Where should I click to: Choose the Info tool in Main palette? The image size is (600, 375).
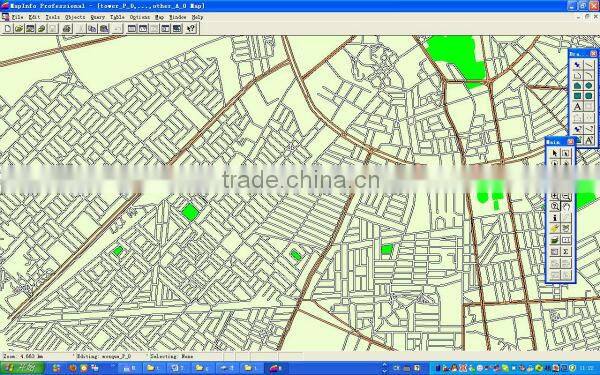[554, 218]
